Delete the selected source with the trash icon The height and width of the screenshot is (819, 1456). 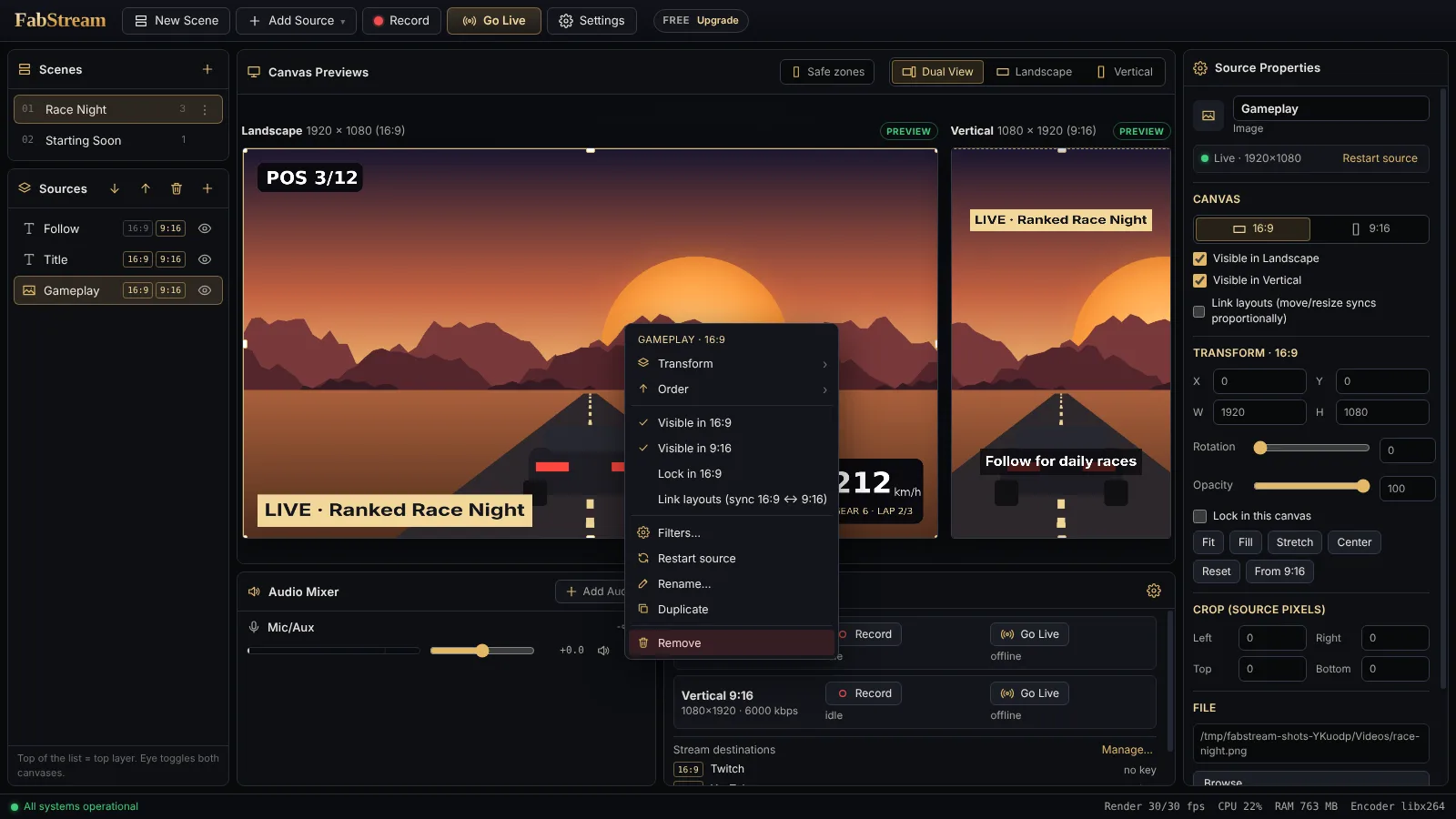coord(177,188)
